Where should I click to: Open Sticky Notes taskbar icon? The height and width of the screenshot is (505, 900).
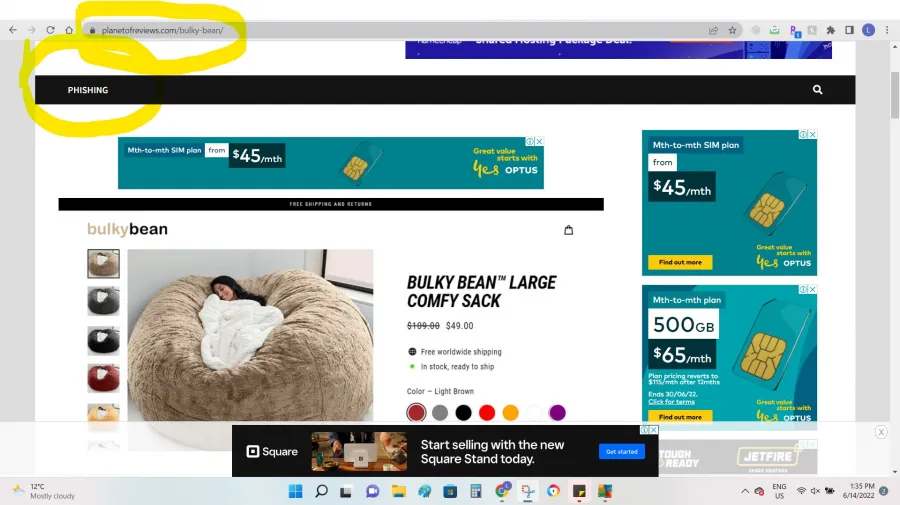coord(579,491)
